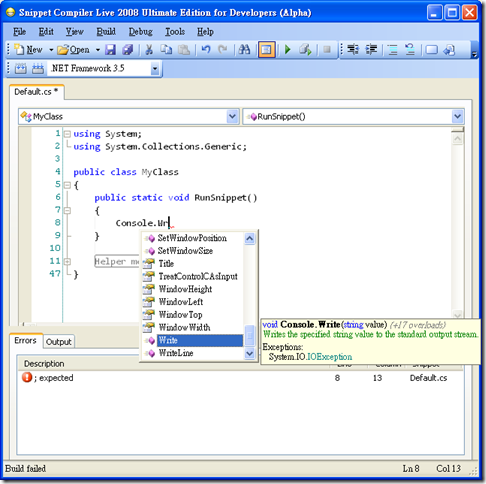Switch to the Output tab
This screenshot has width=486, height=484.
(59, 342)
